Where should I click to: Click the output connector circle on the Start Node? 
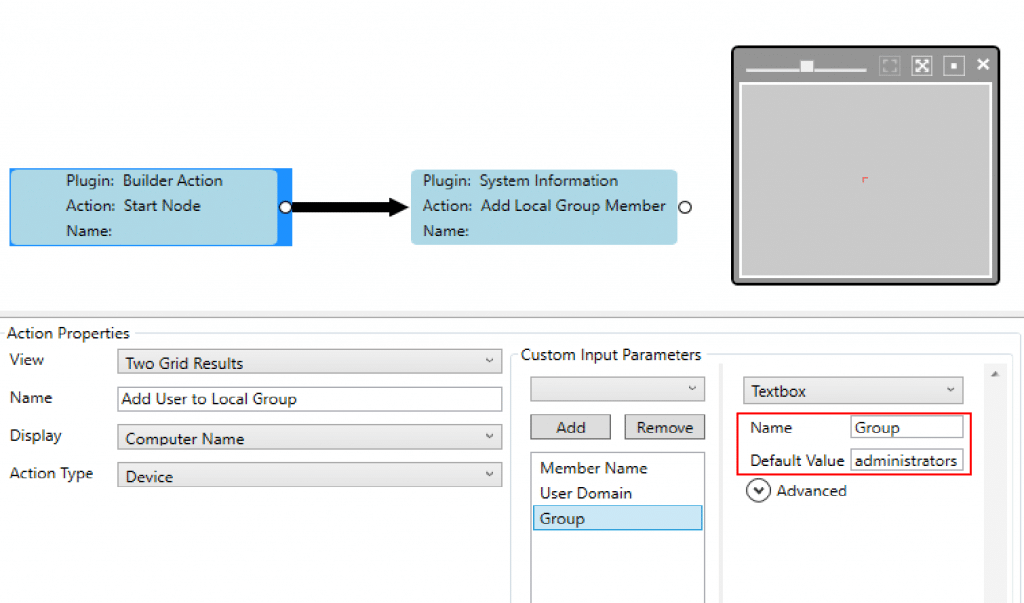tap(286, 207)
